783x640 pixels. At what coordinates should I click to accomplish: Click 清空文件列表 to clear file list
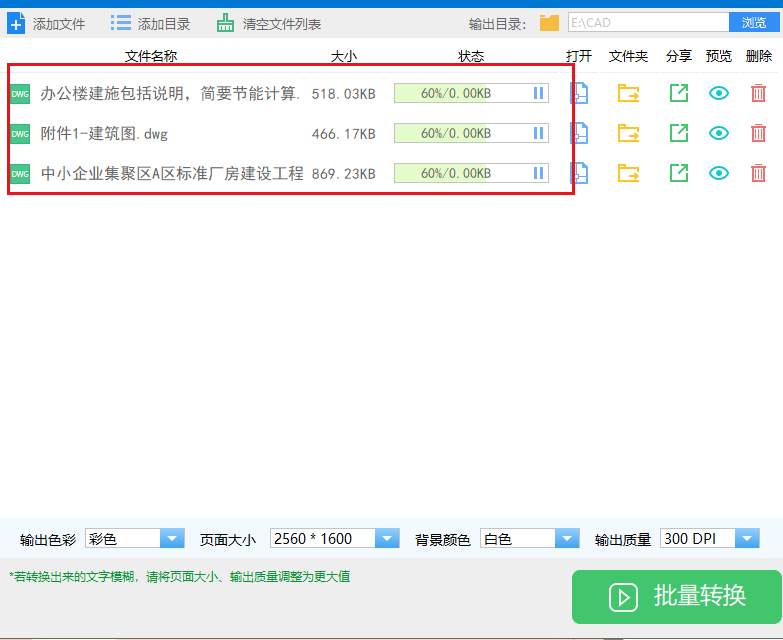tap(269, 23)
